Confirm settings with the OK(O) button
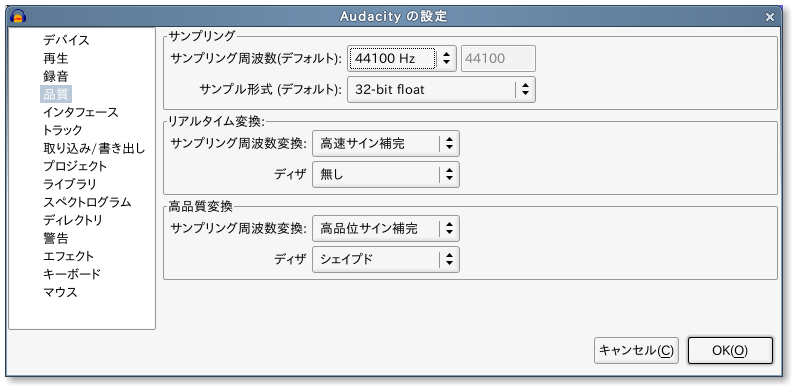This screenshot has height=386, width=792. 730,351
